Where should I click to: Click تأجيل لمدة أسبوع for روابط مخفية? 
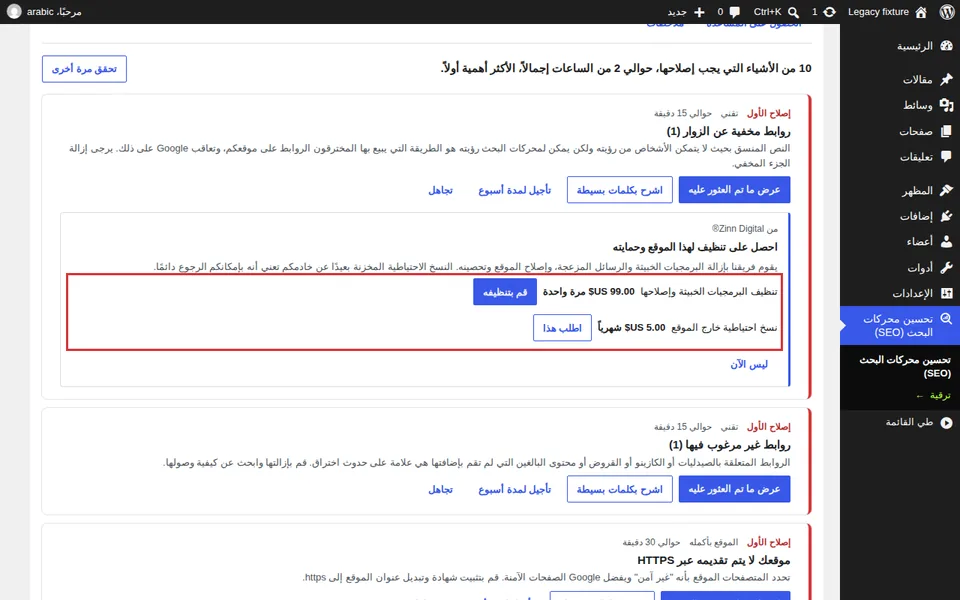pos(514,190)
